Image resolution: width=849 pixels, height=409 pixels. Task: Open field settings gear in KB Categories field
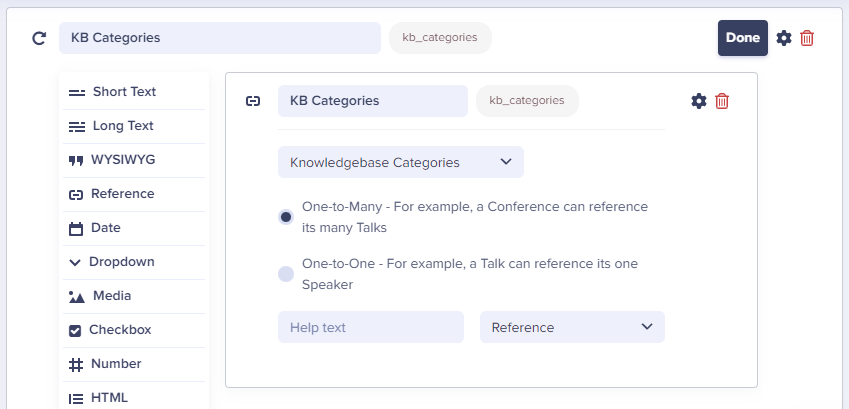[699, 101]
